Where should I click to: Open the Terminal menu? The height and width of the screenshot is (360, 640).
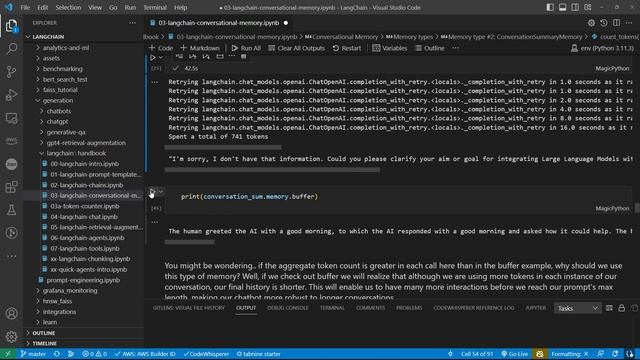155,7
